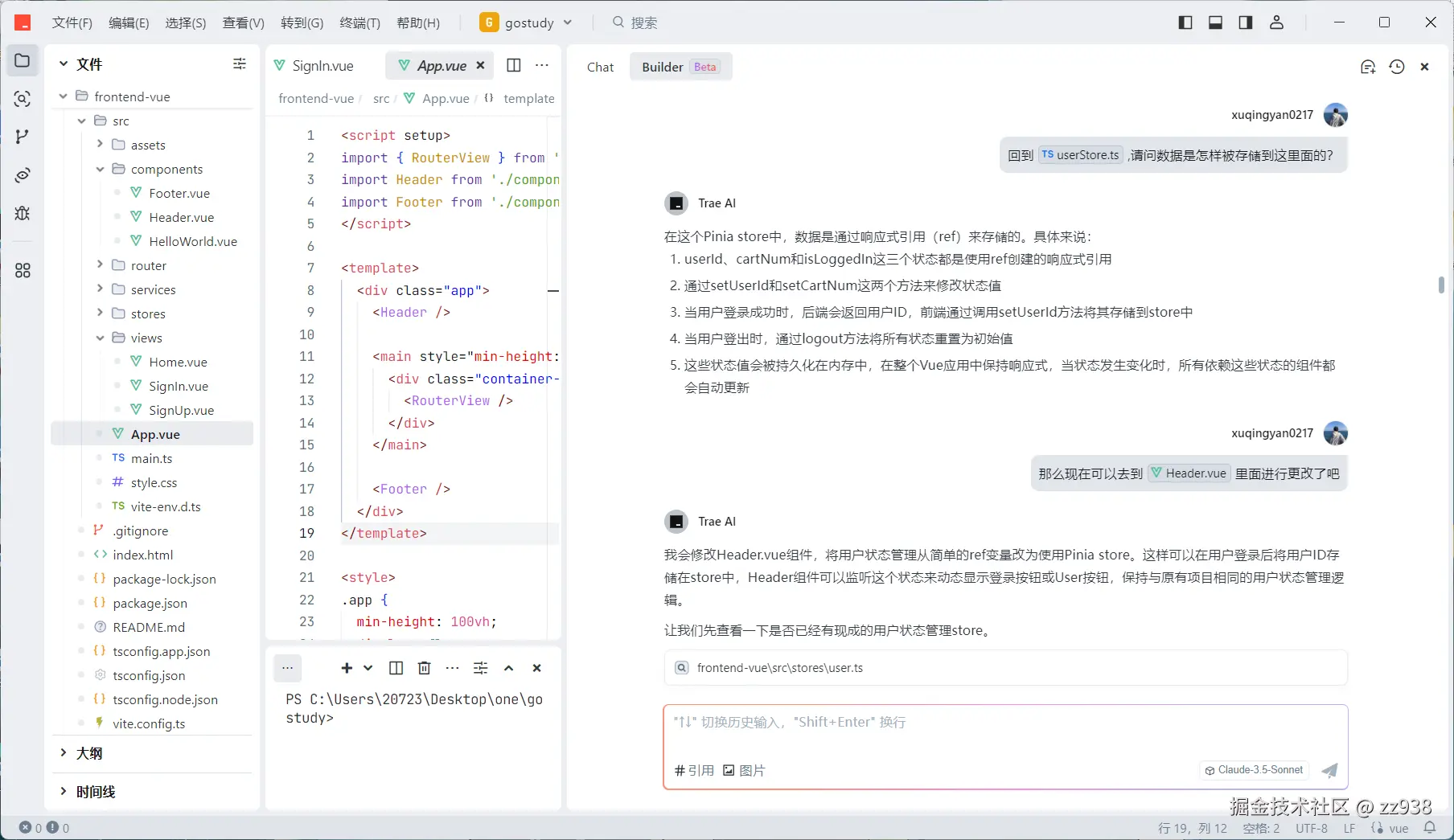Screen dimensions: 1454x840
Task: Open the extensions grid icon
Action: (x=23, y=271)
